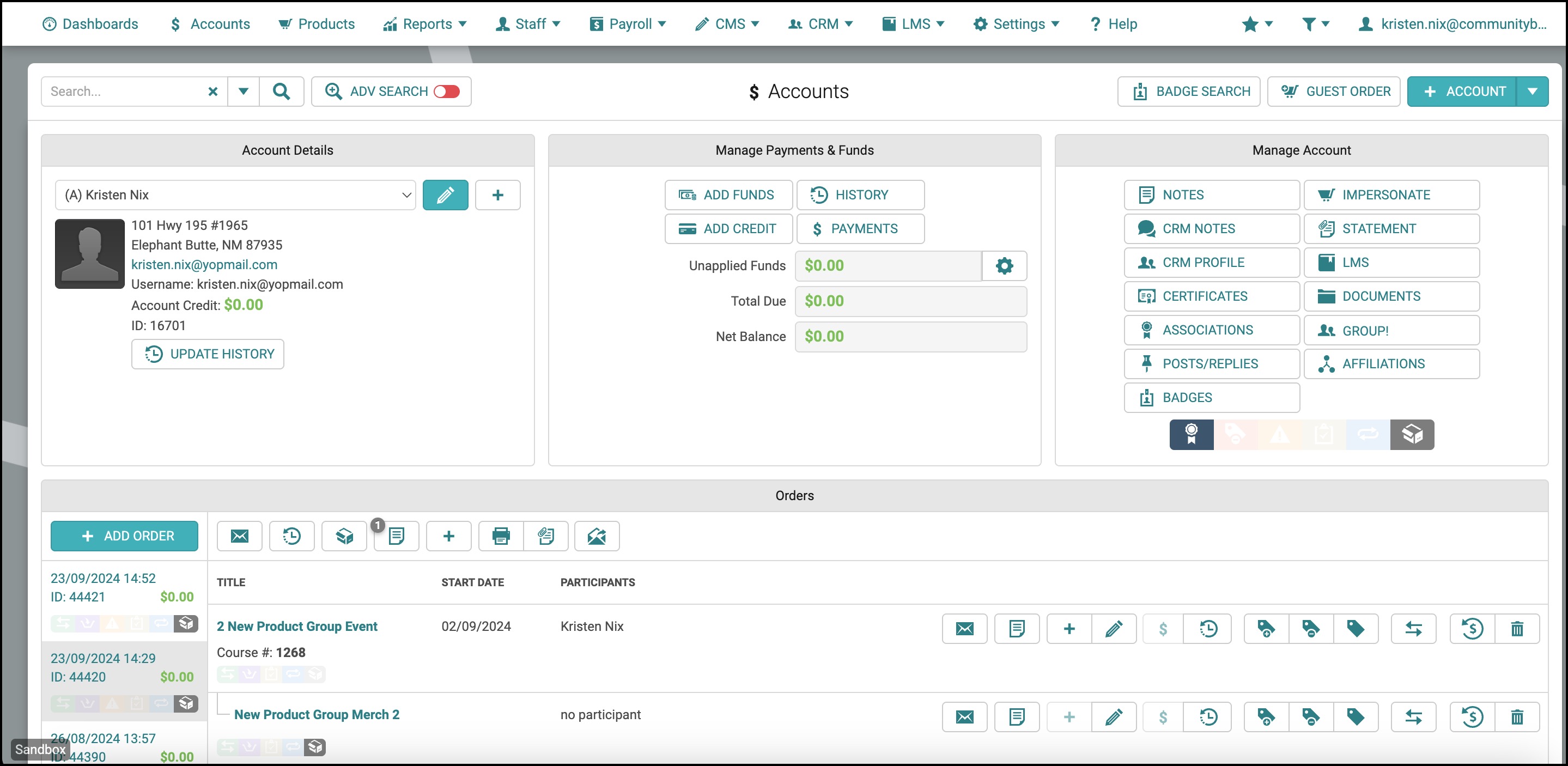The width and height of the screenshot is (1568, 766).
Task: Toggle the gray package account flag
Action: [x=1412, y=434]
